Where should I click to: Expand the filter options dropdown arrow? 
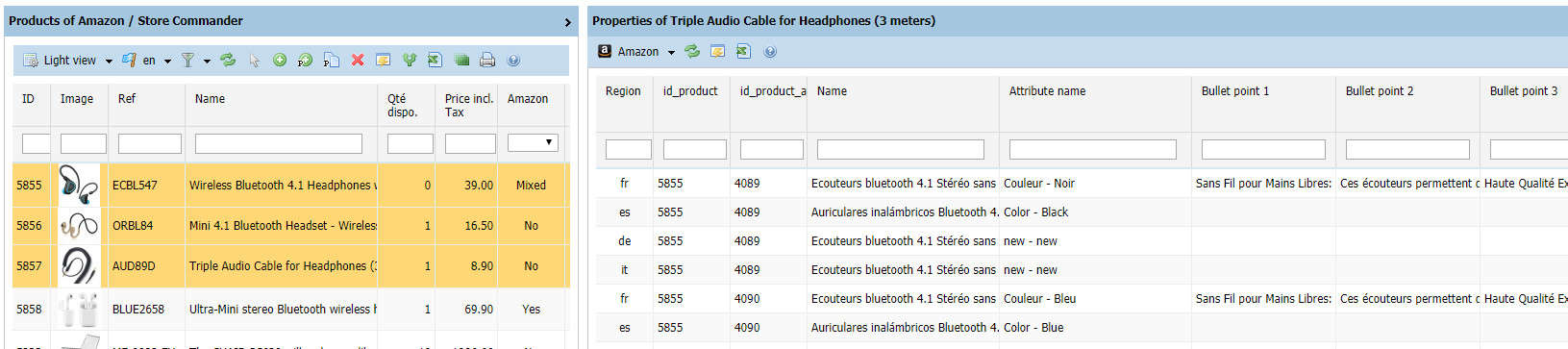(x=207, y=61)
